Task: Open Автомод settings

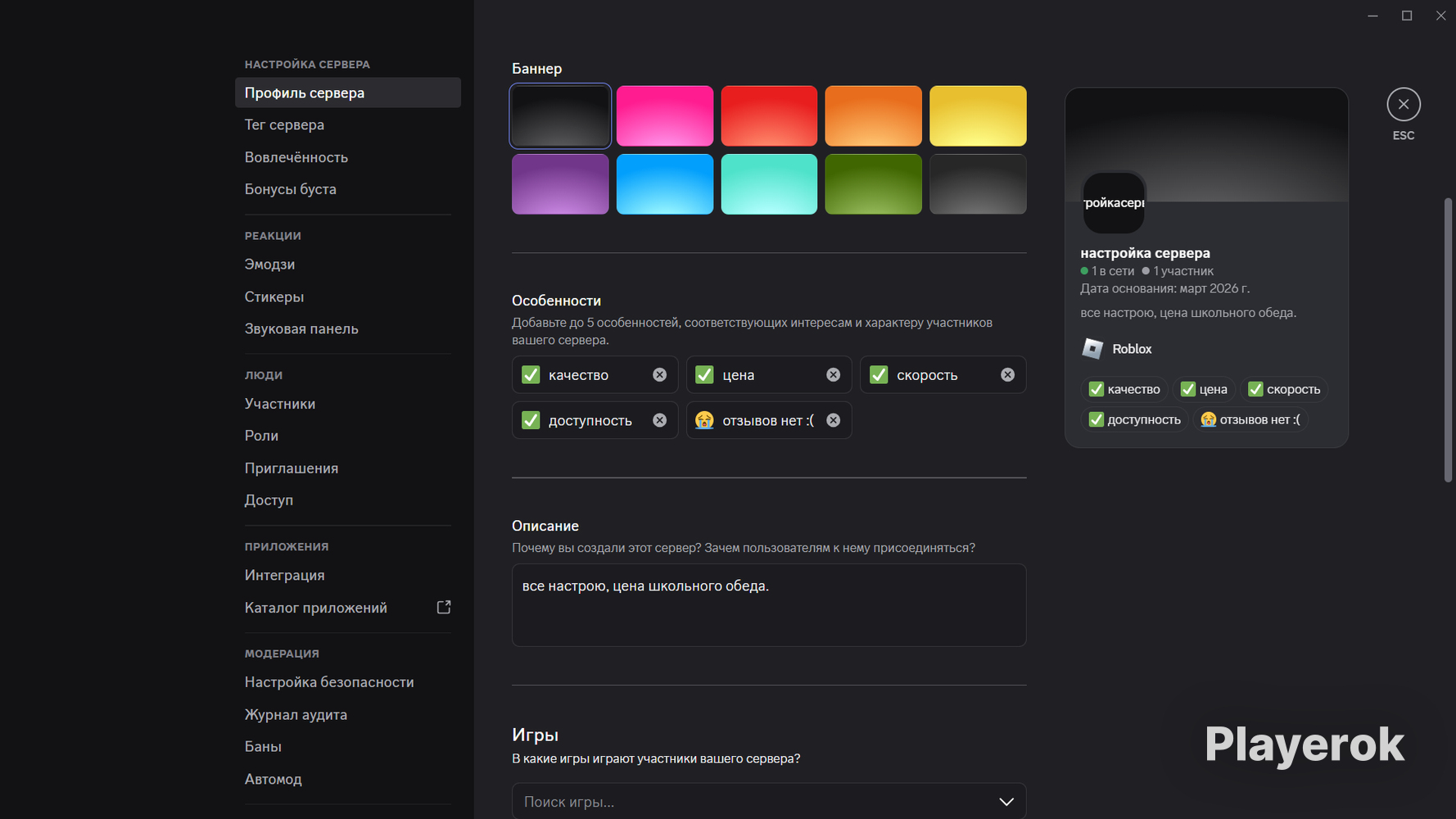Action: [348, 779]
